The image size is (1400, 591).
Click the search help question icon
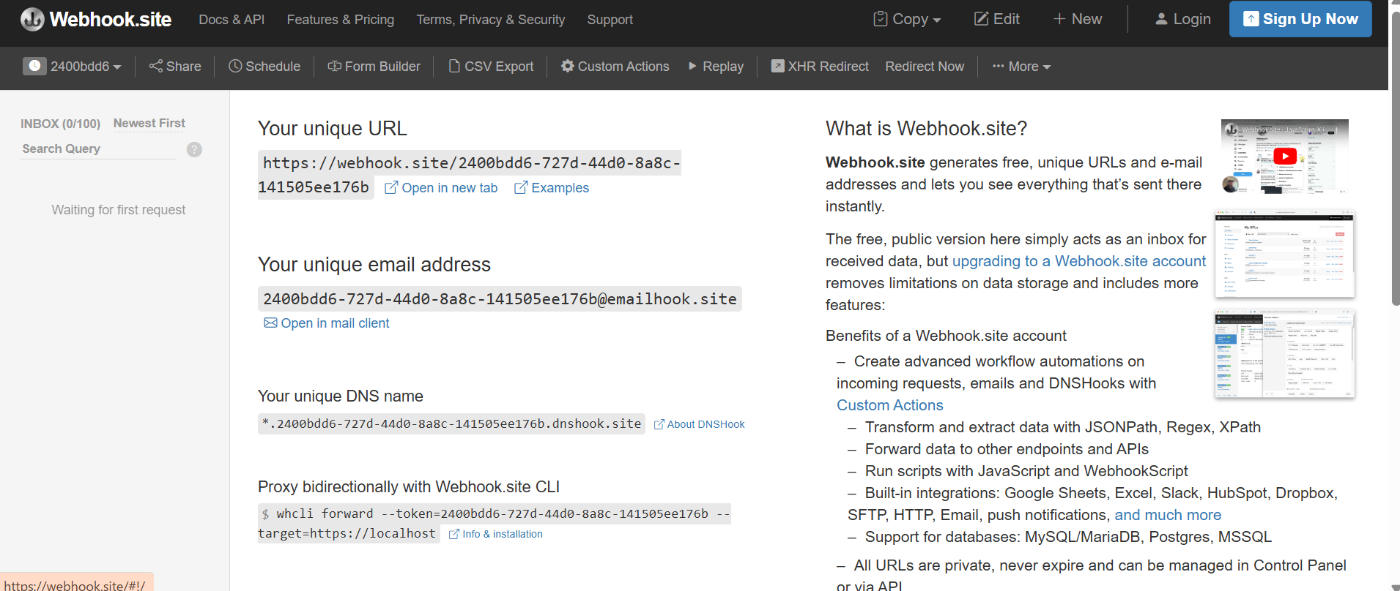coord(194,149)
